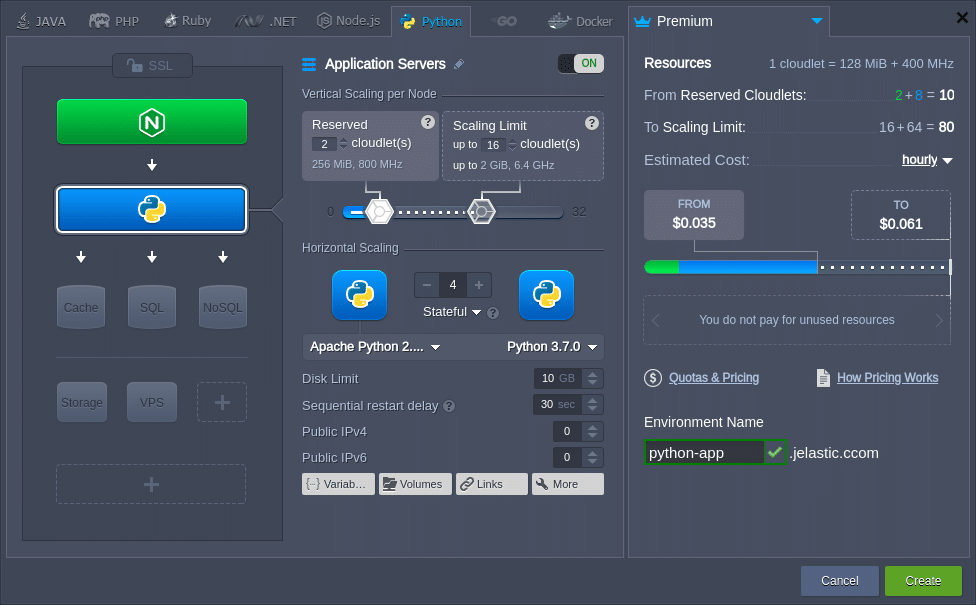
Task: Add a Cache node
Action: pos(81,307)
